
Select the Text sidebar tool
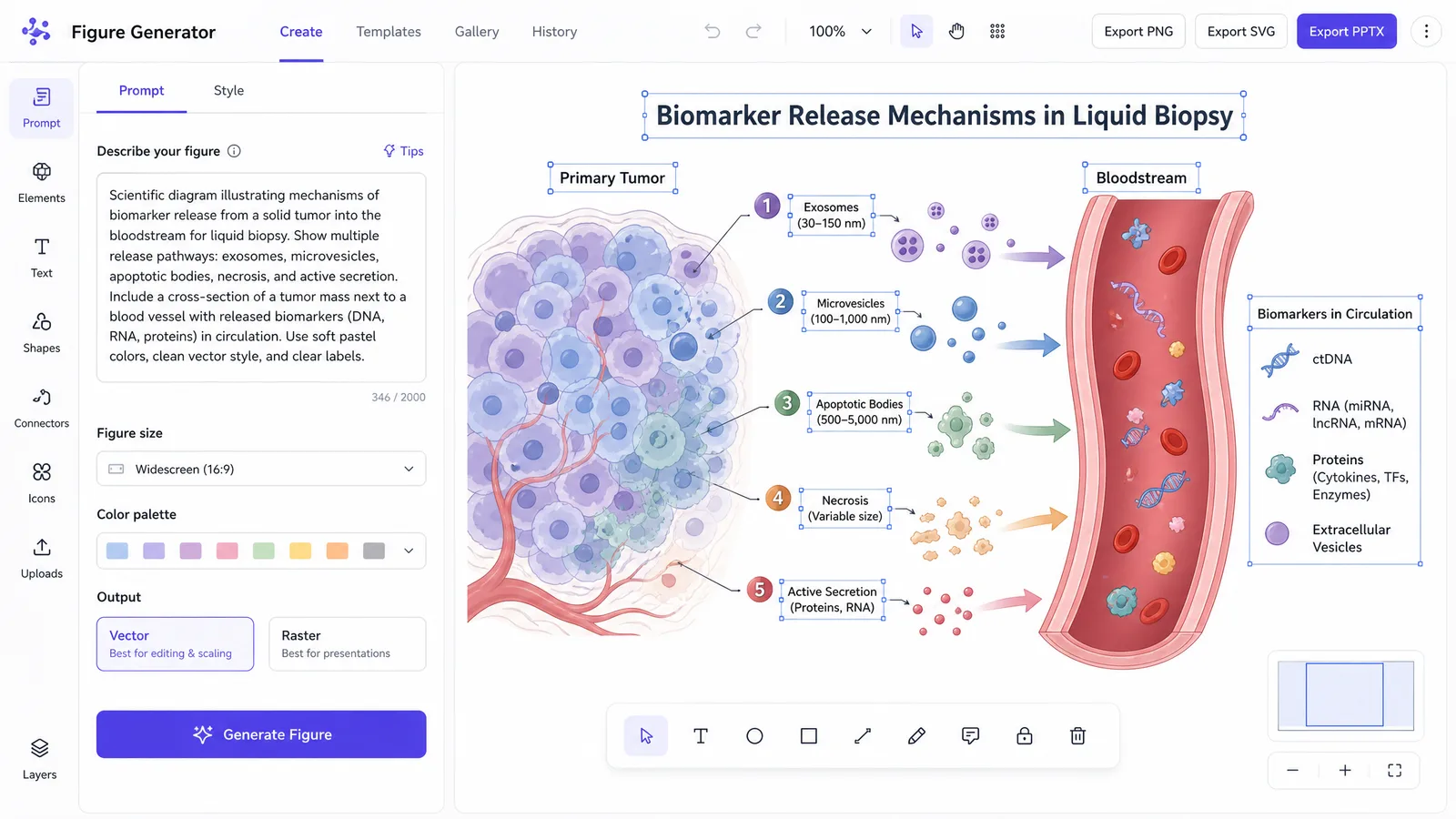click(x=42, y=258)
